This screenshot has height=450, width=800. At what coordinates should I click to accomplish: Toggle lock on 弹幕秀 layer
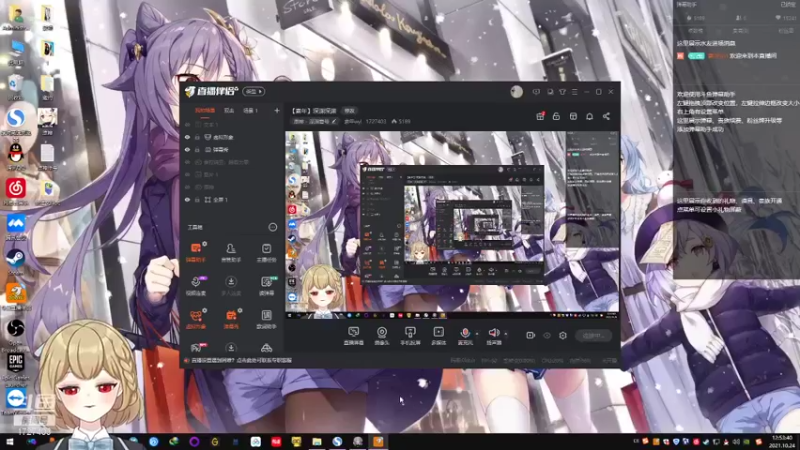[197, 149]
